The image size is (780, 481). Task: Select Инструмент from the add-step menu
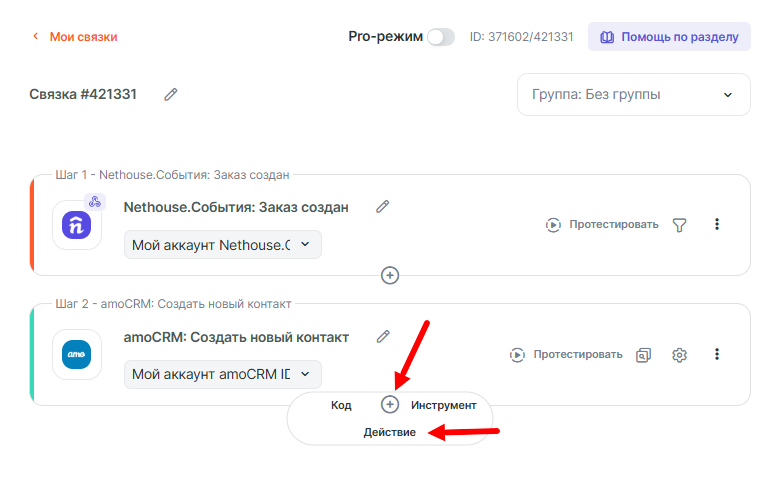coord(443,405)
